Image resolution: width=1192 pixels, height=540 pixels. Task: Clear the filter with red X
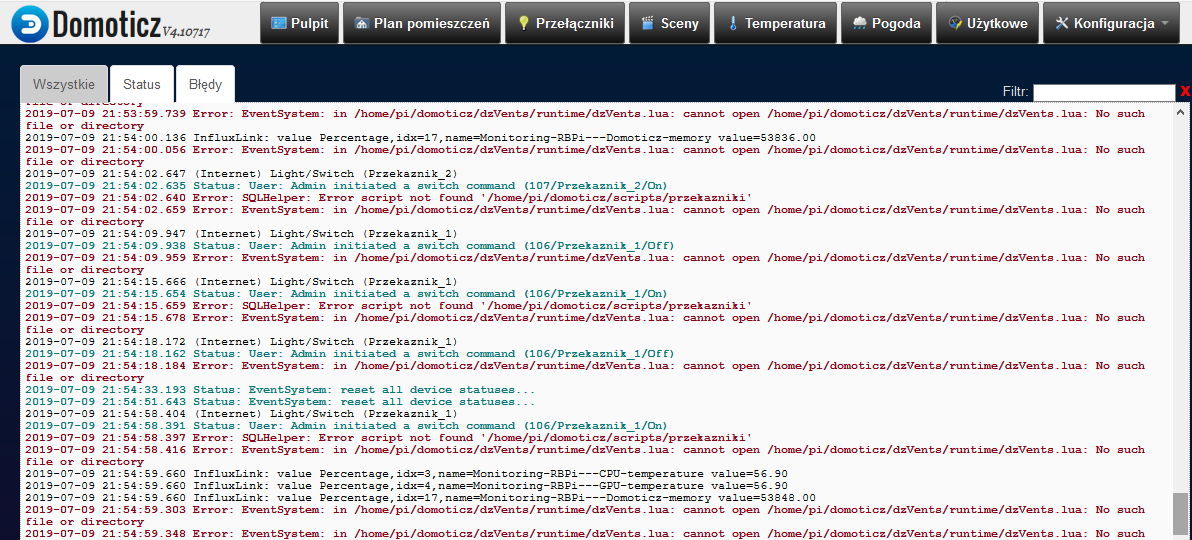point(1185,92)
